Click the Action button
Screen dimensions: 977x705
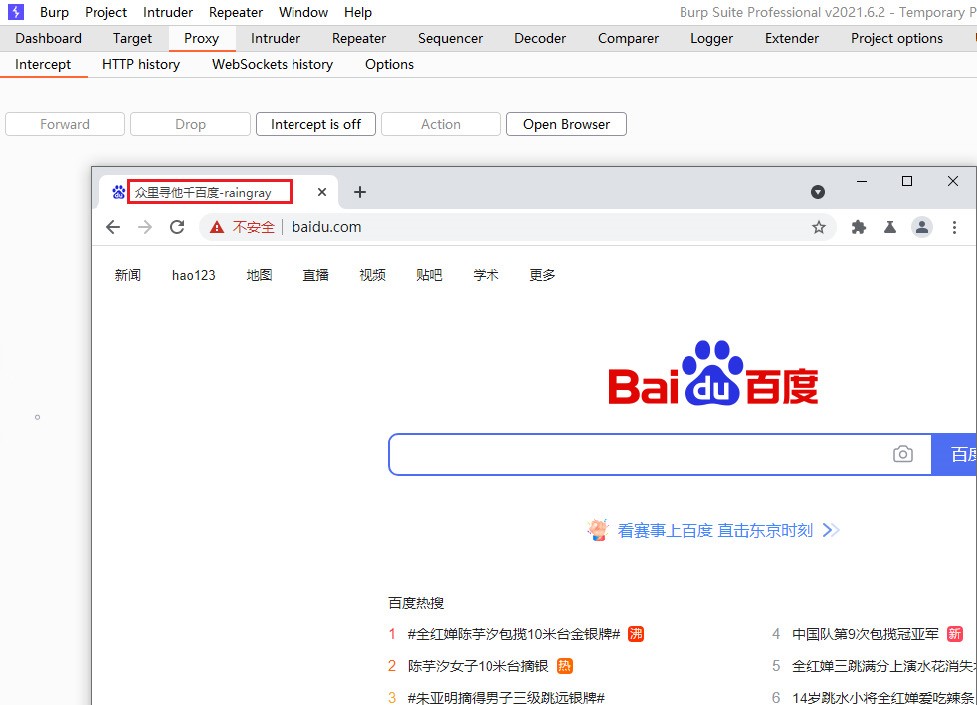pyautogui.click(x=441, y=124)
